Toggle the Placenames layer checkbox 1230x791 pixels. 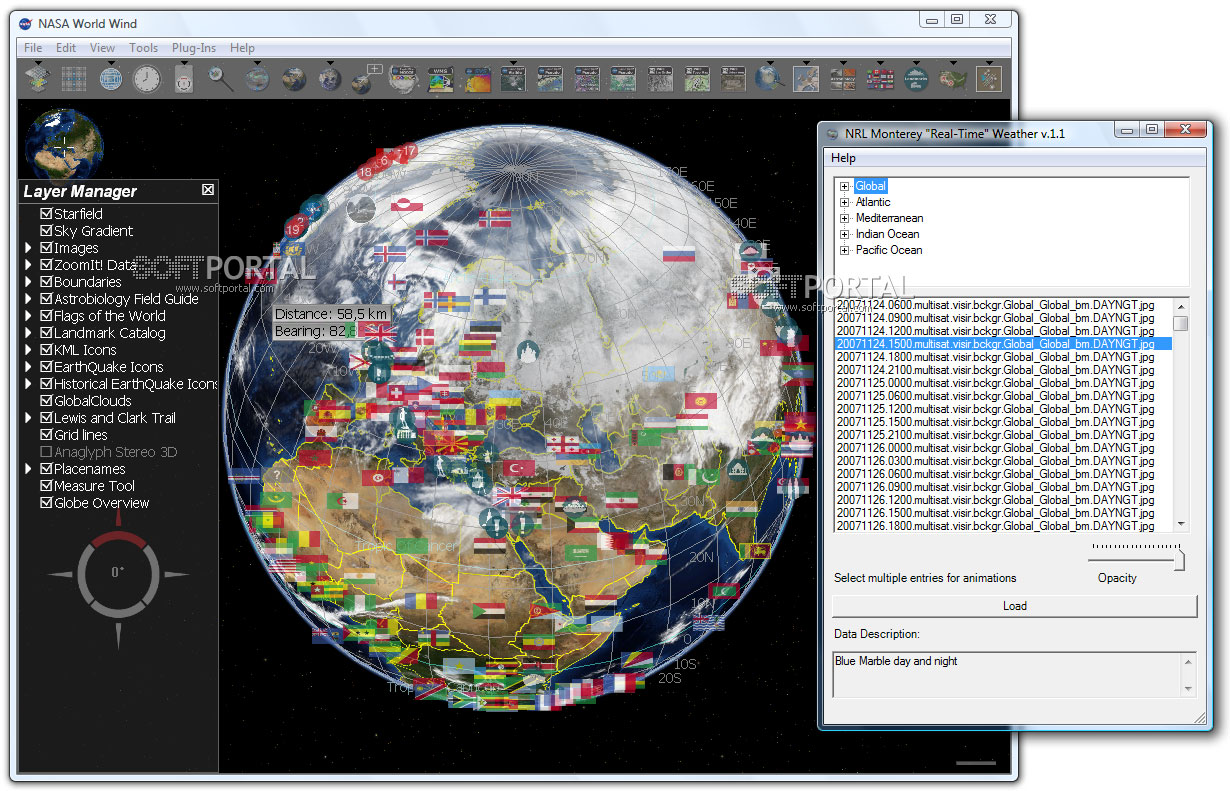pyautogui.click(x=46, y=469)
